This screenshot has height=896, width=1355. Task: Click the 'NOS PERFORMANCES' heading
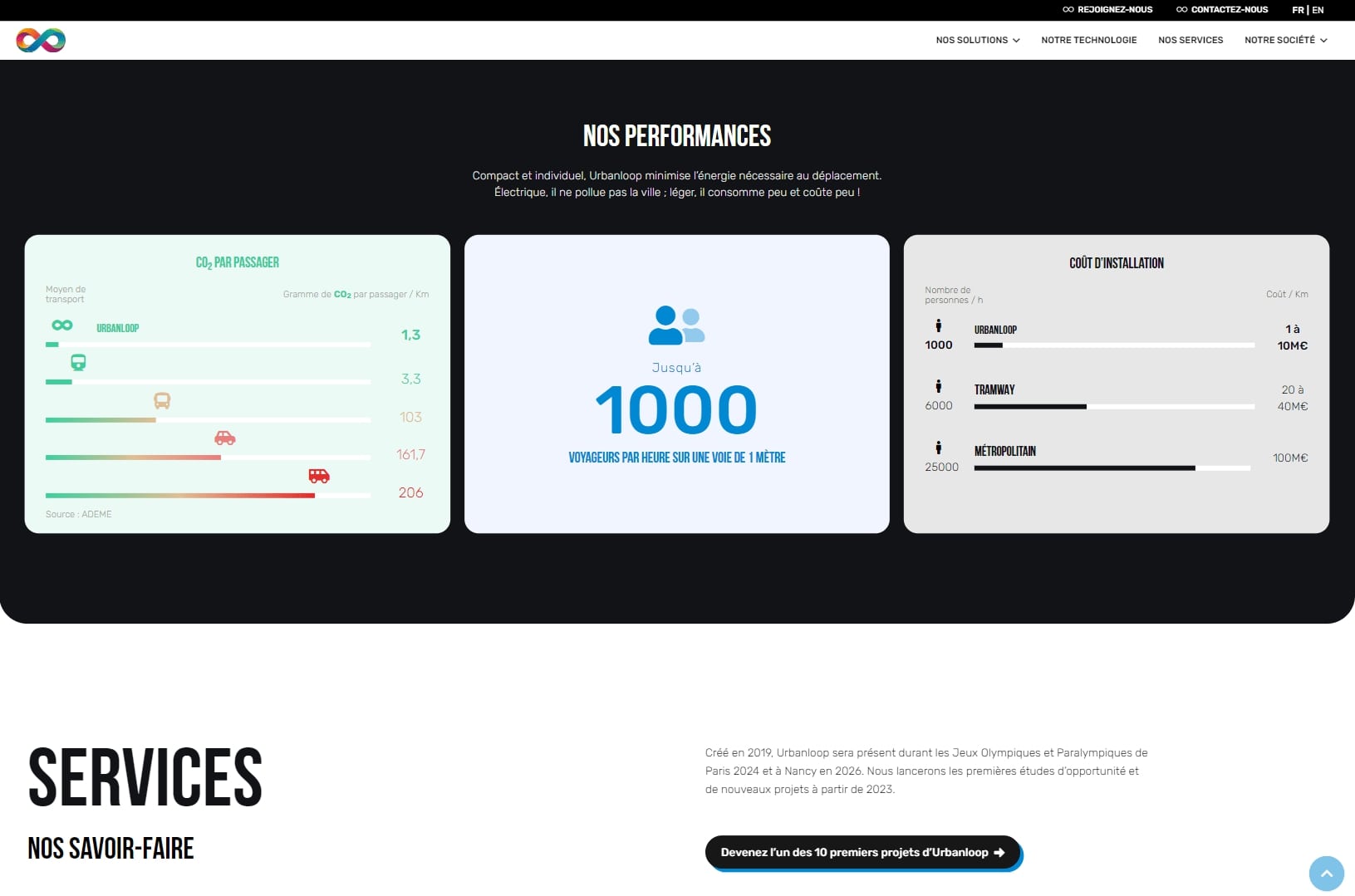click(677, 136)
